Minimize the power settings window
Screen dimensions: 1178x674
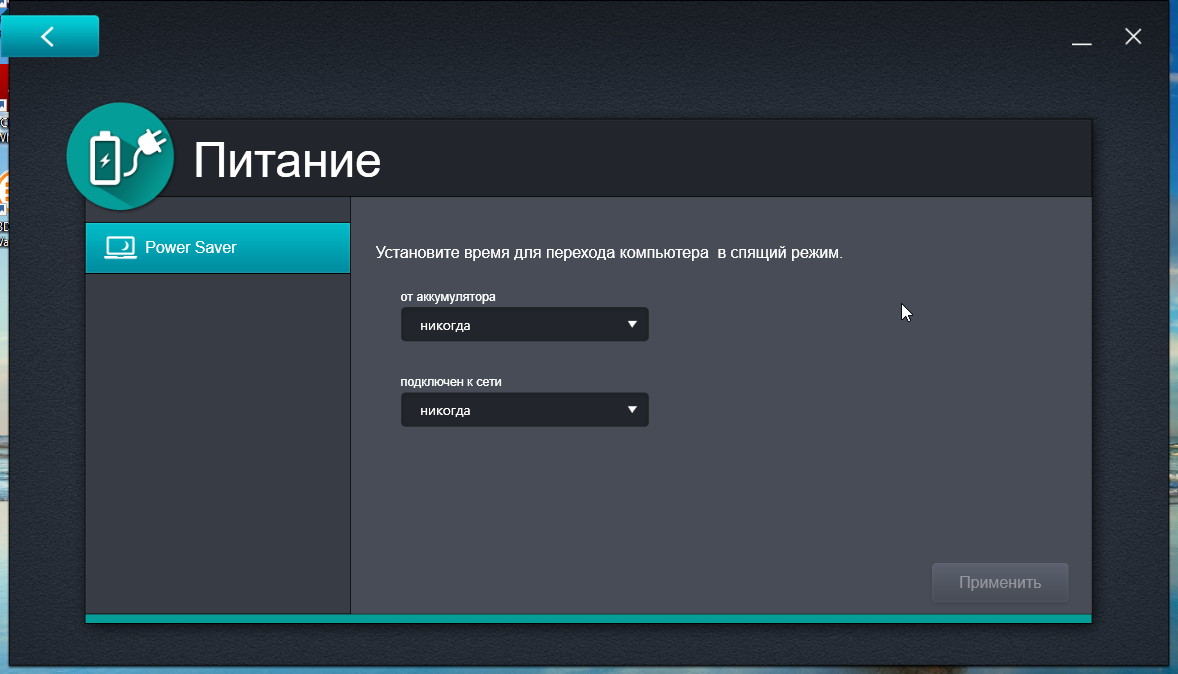coord(1081,38)
